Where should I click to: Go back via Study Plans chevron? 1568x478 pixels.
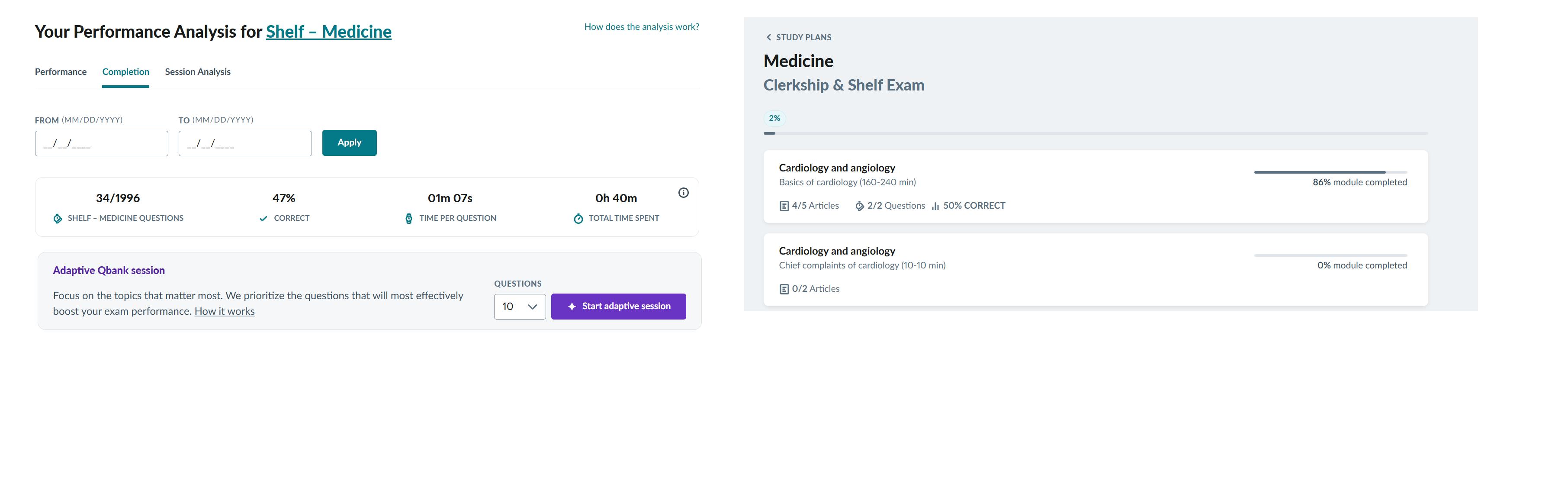(768, 37)
